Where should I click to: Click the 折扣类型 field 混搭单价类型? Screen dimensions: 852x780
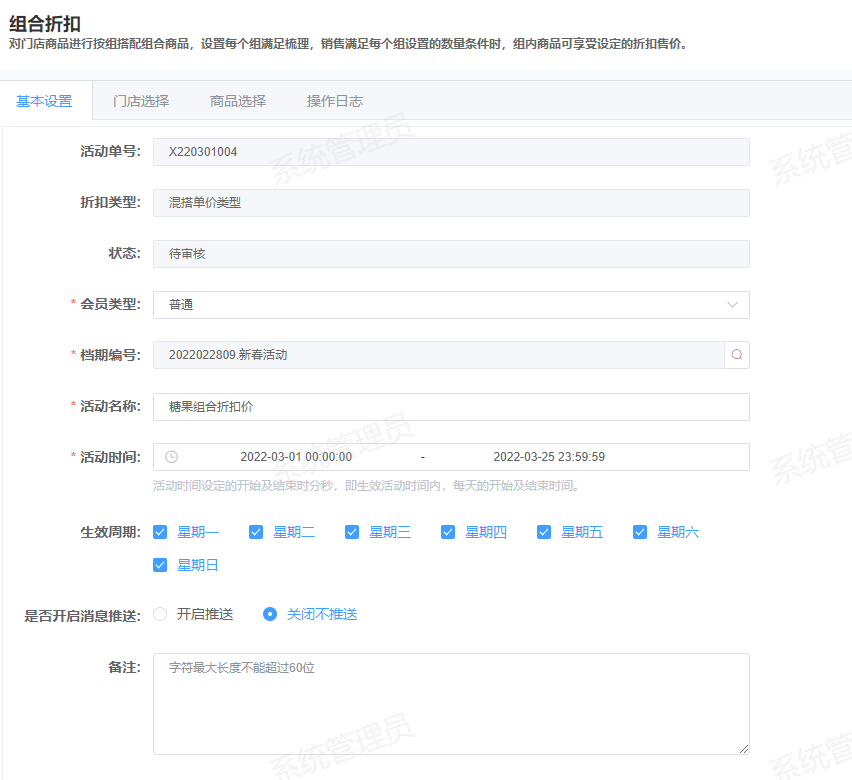pyautogui.click(x=451, y=203)
